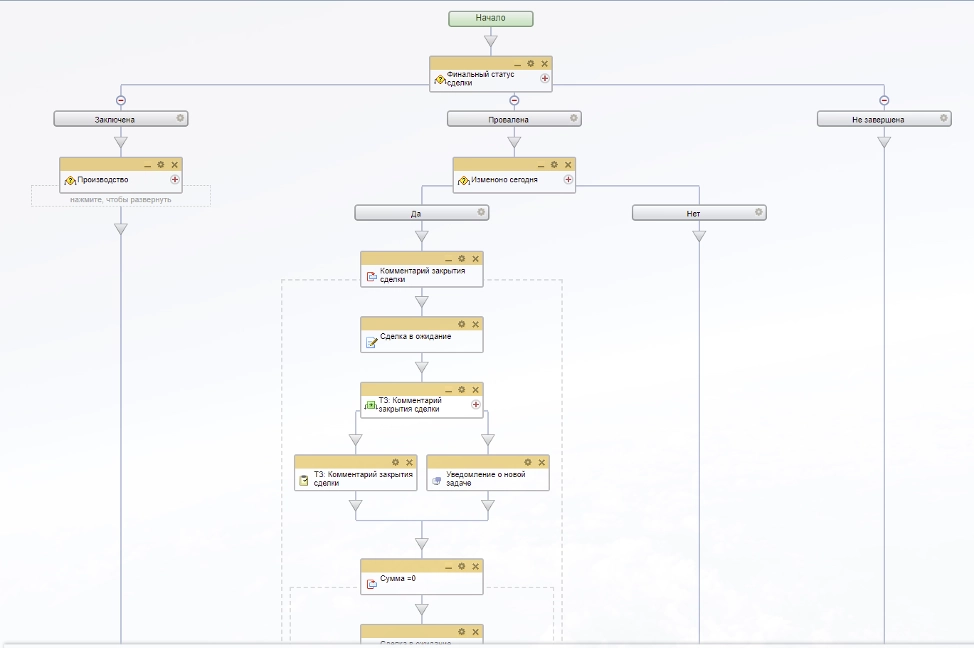Screen dimensions: 974x650
Task: Minimize the Комментарий закрытия сделки block
Action: [448, 258]
